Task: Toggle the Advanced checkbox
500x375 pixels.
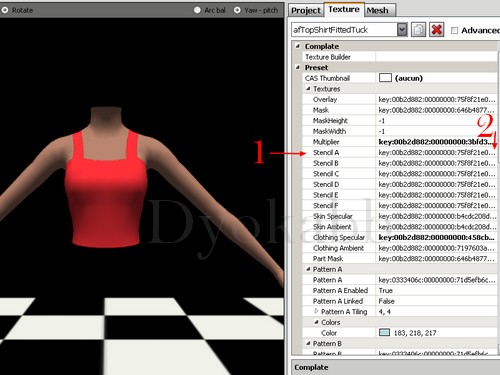Action: tap(454, 30)
